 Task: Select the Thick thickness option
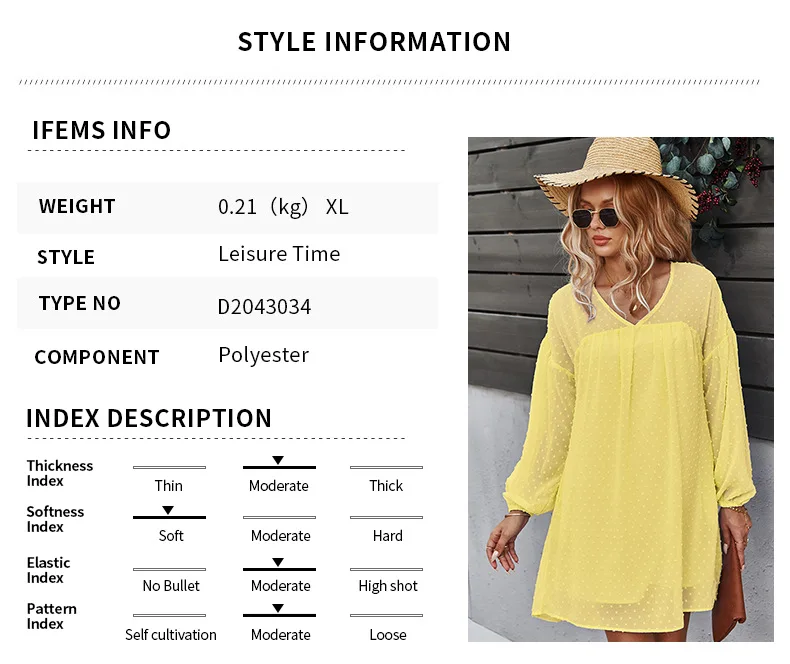click(386, 486)
